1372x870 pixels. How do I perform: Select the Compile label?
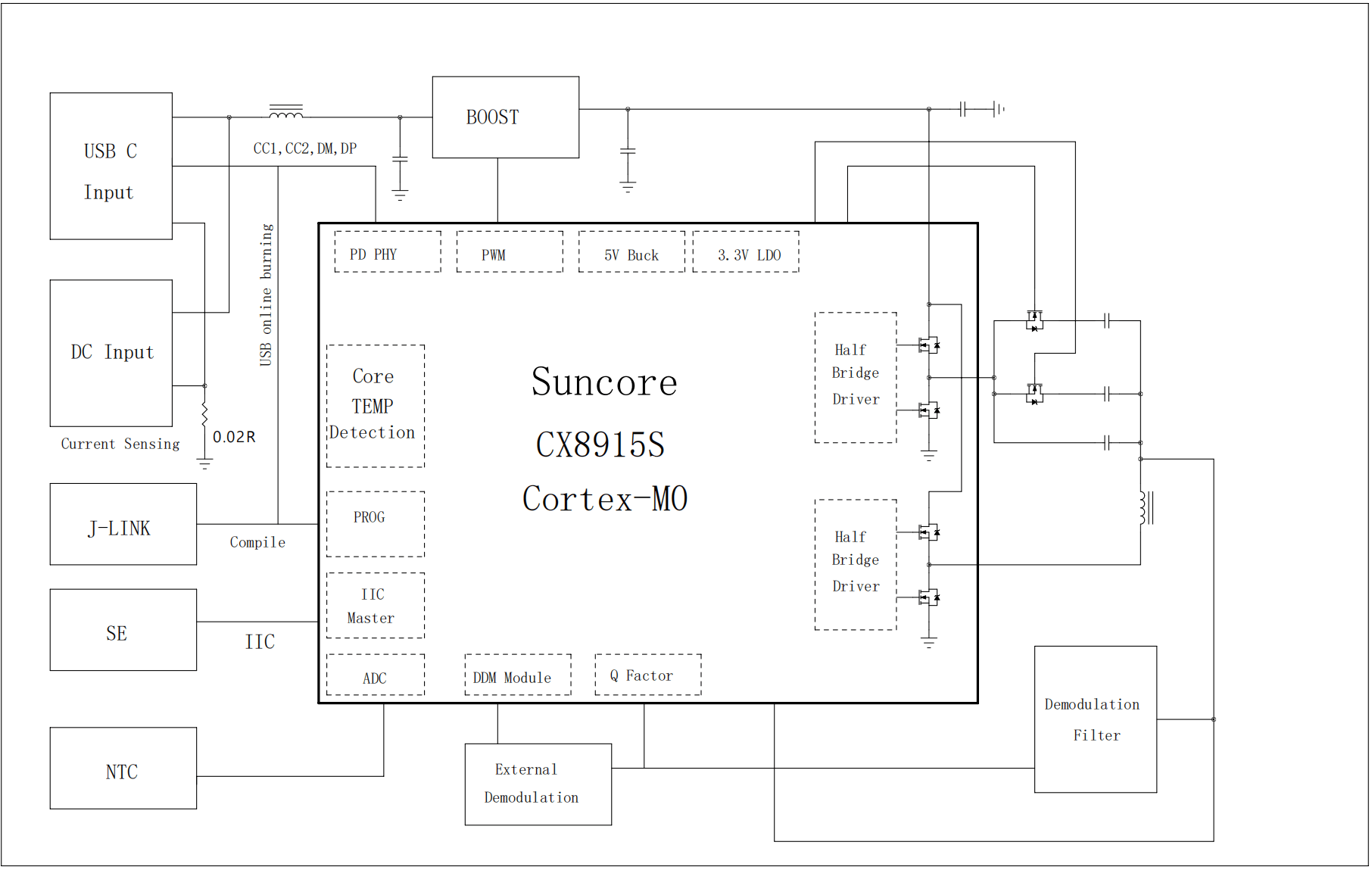(x=257, y=542)
